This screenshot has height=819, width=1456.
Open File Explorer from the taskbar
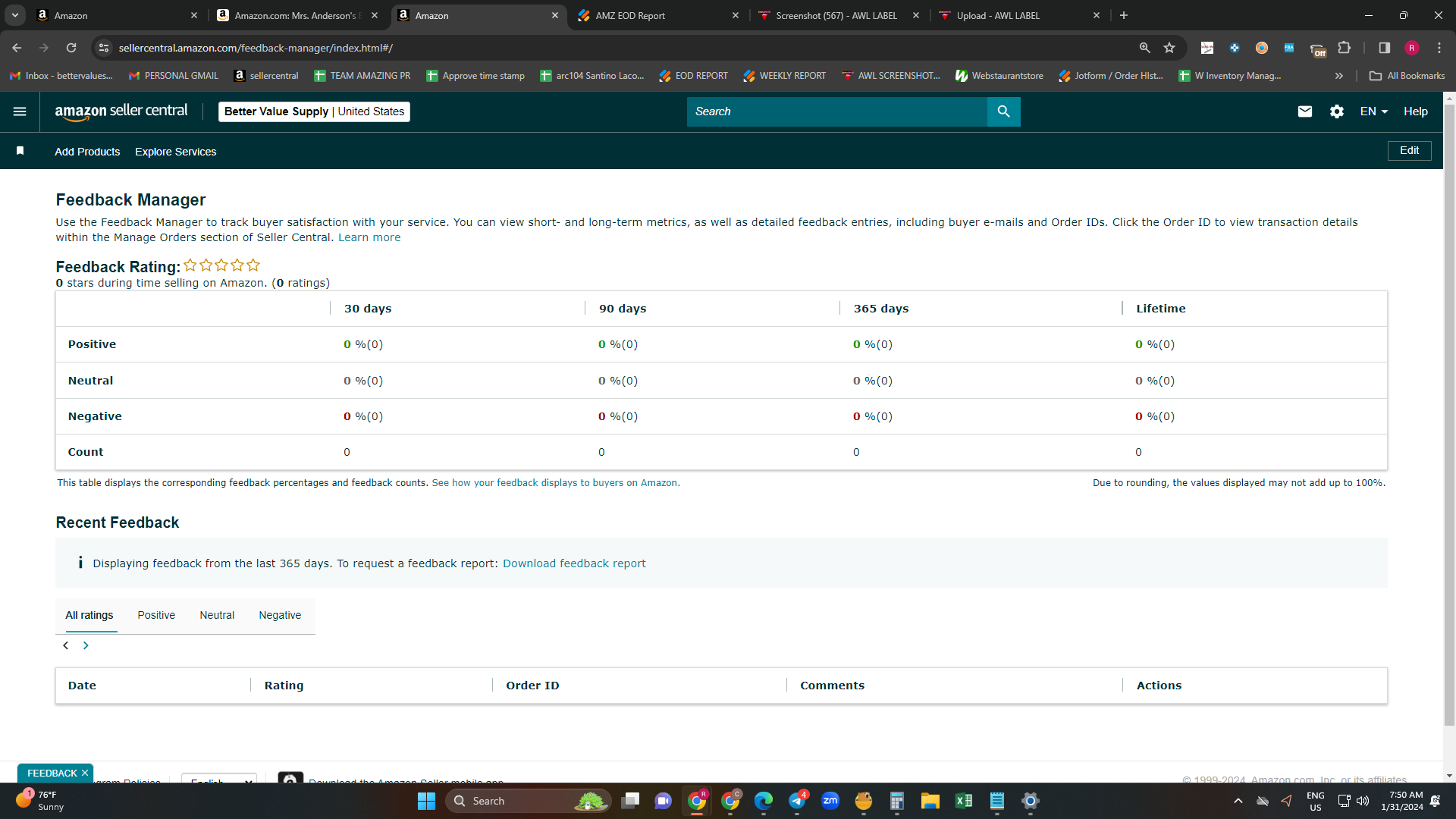[x=930, y=801]
